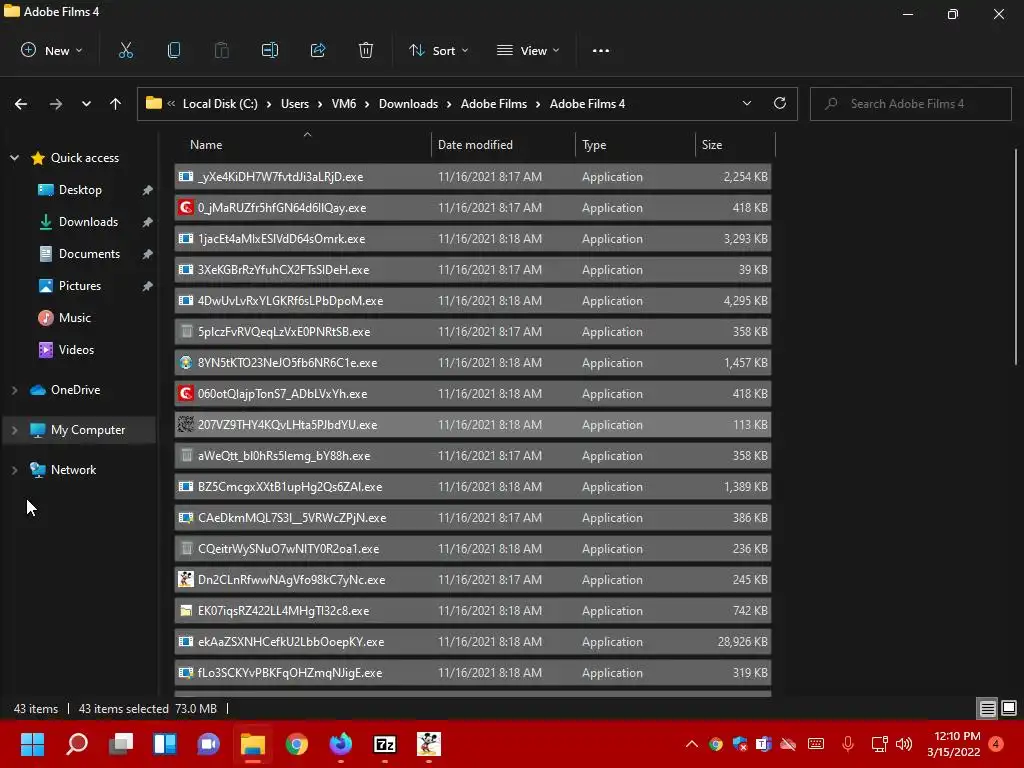The height and width of the screenshot is (768, 1024).
Task: Select file 207VZ9THY4KQvLHta5PJbdYU.exe
Action: [473, 424]
